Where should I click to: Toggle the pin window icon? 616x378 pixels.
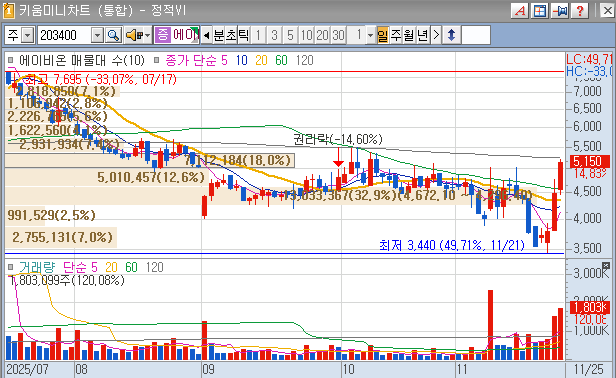[x=560, y=11]
